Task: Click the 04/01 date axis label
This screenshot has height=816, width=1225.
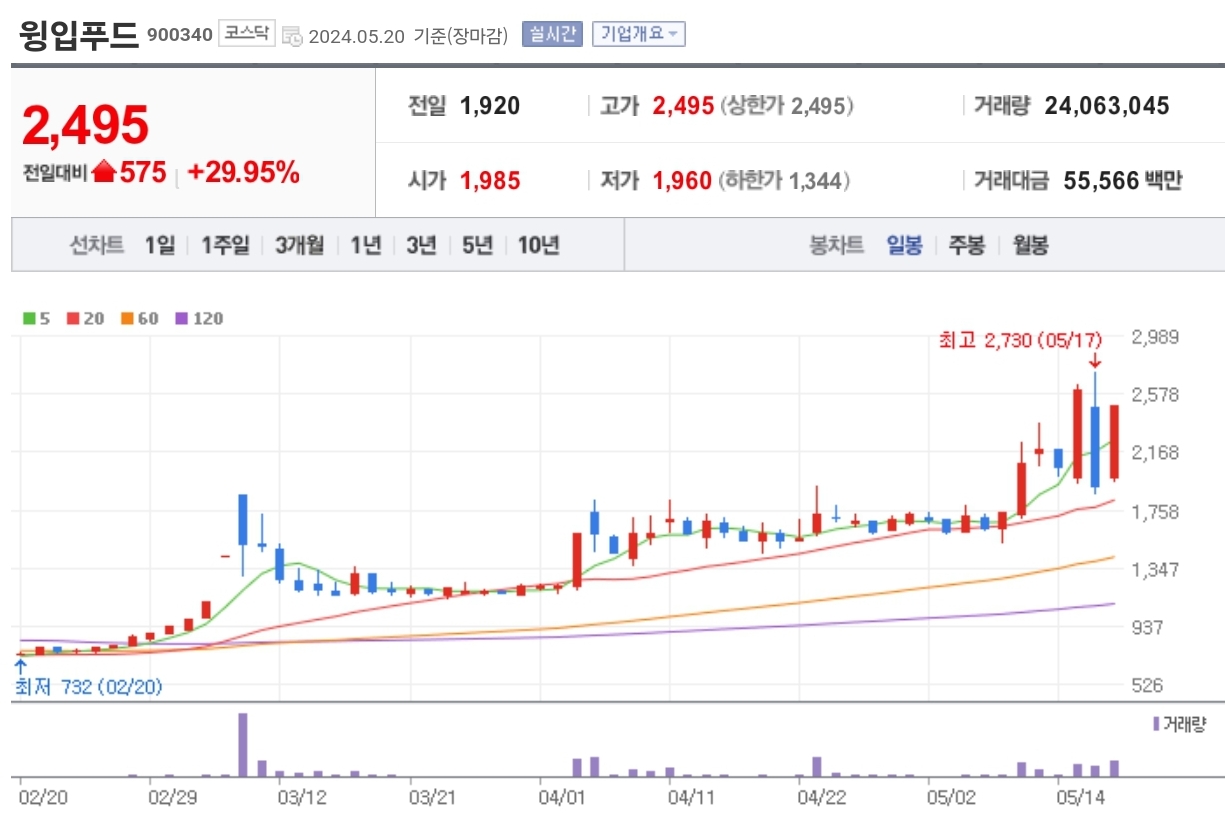Action: [561, 798]
